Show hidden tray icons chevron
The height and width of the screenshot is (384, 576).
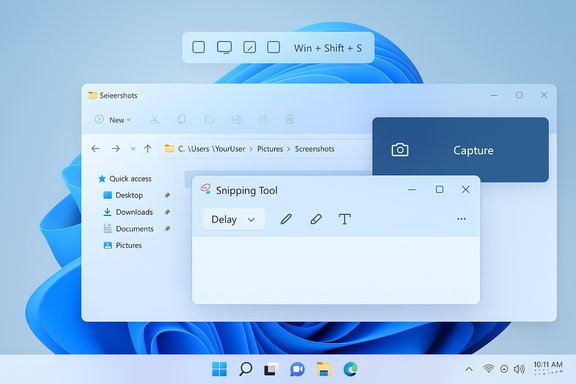click(469, 369)
